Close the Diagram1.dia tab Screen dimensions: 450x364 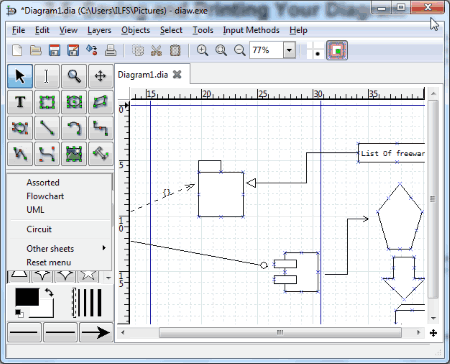[177, 75]
